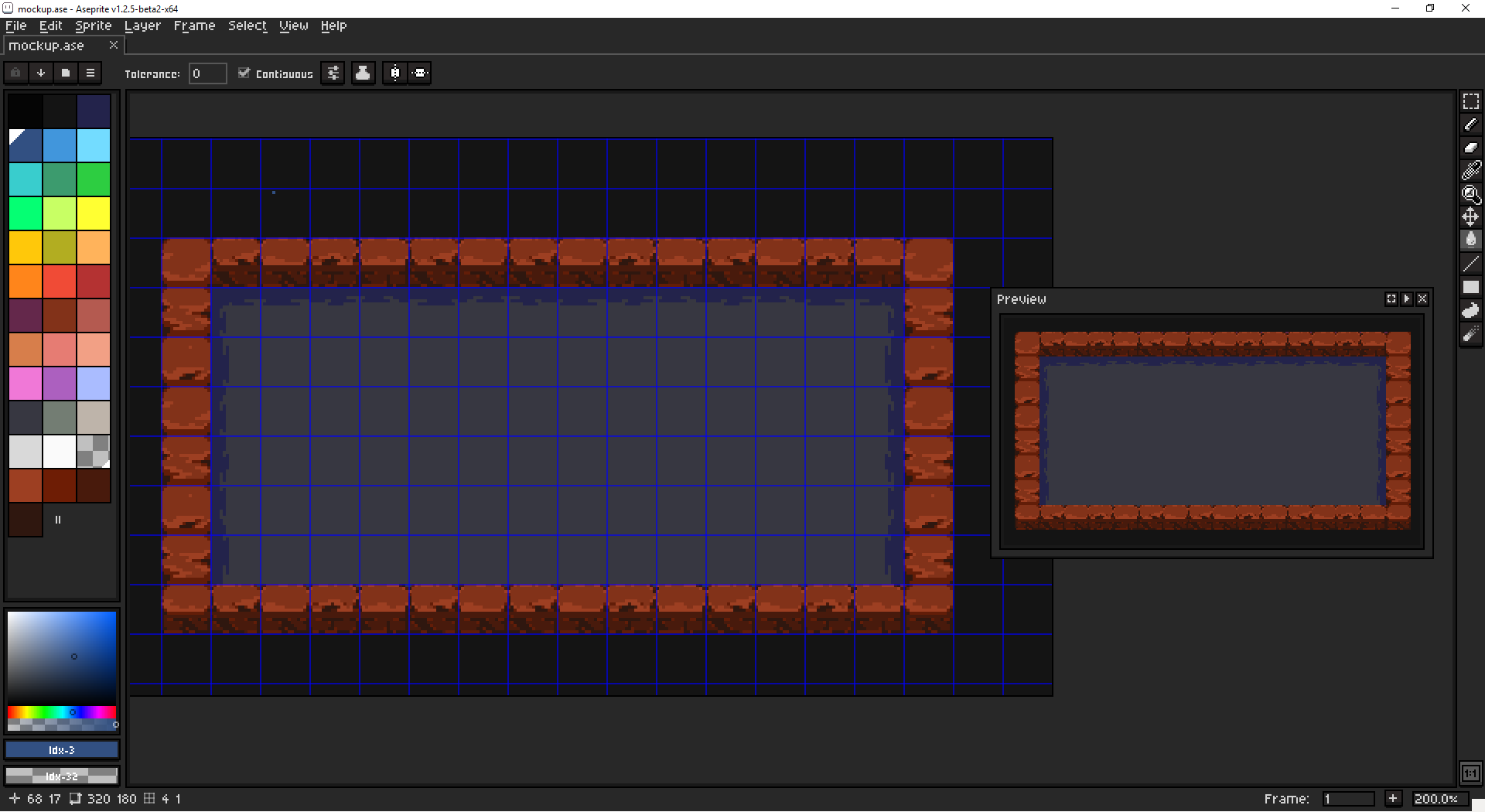Pick the pink palette swatch

(26, 384)
